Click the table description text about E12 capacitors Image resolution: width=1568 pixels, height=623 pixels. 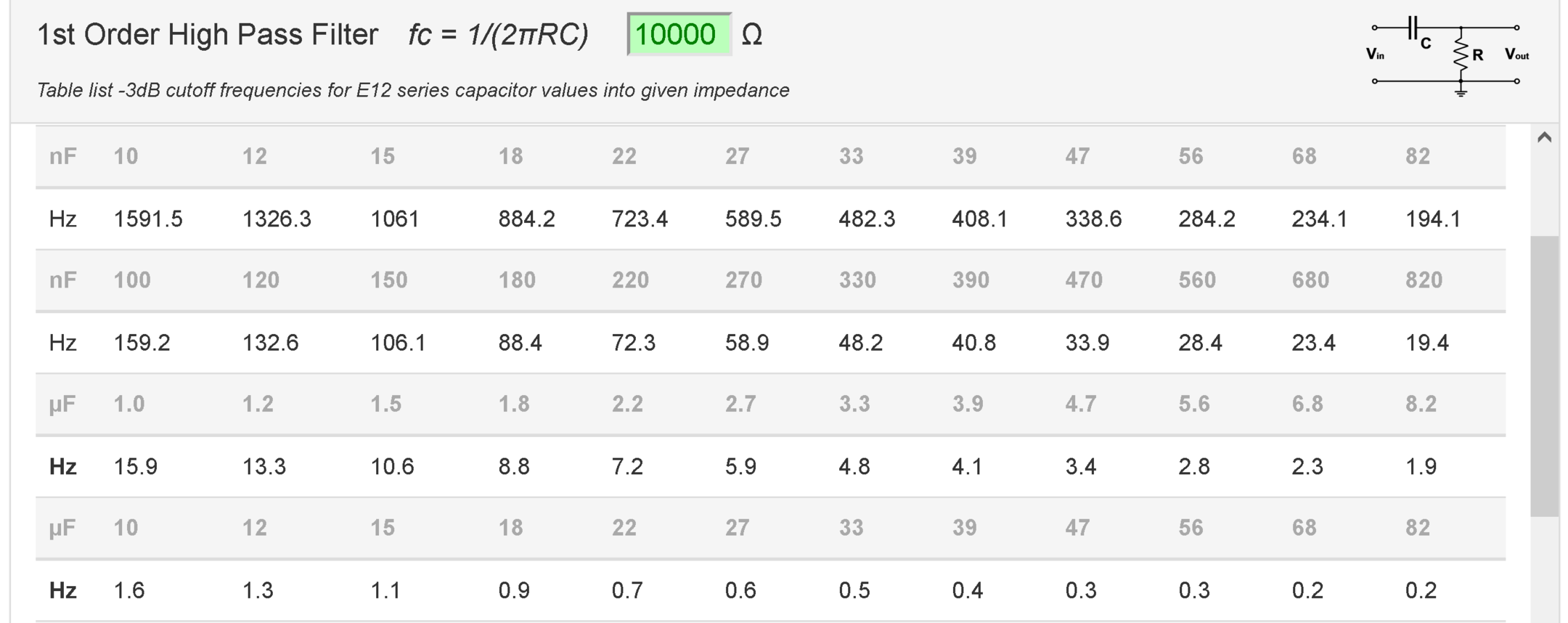pyautogui.click(x=412, y=90)
